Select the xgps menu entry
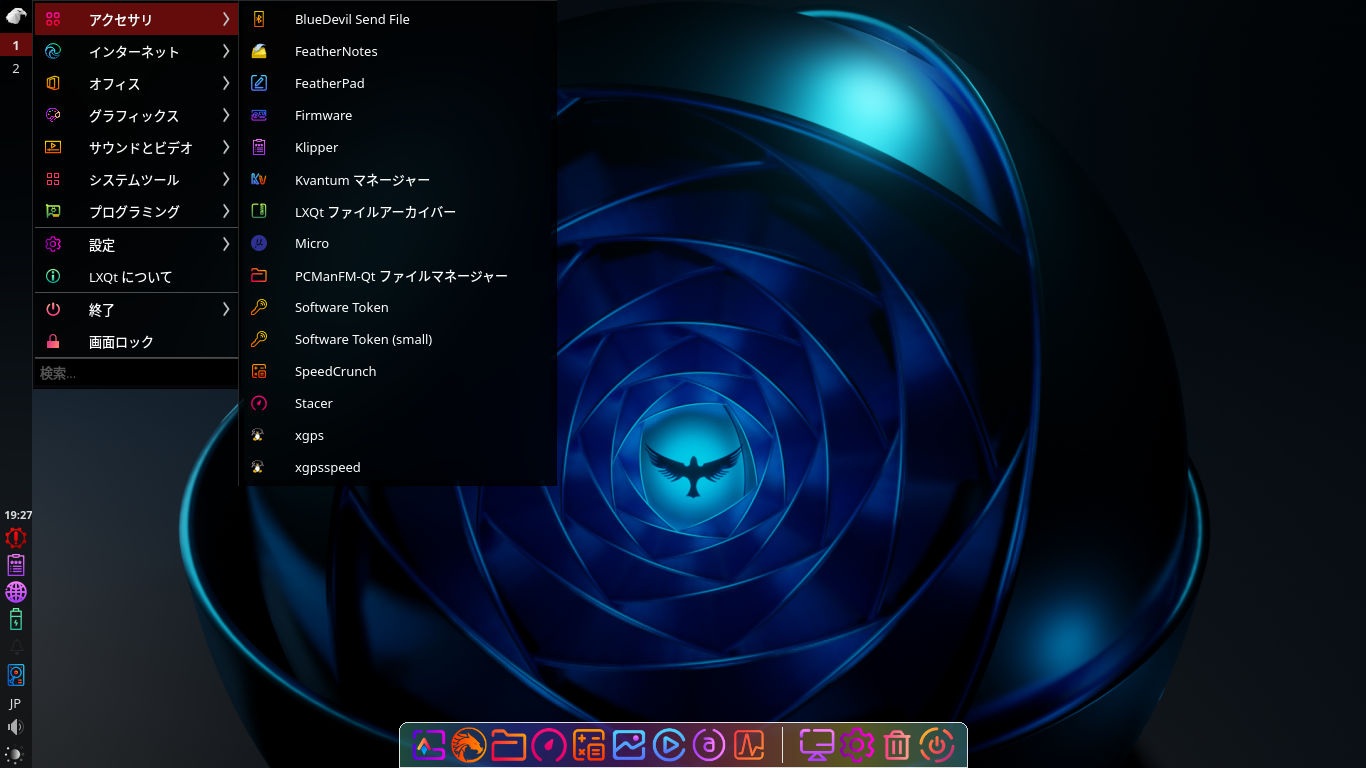Screen dimensions: 1366x768 tap(398, 435)
